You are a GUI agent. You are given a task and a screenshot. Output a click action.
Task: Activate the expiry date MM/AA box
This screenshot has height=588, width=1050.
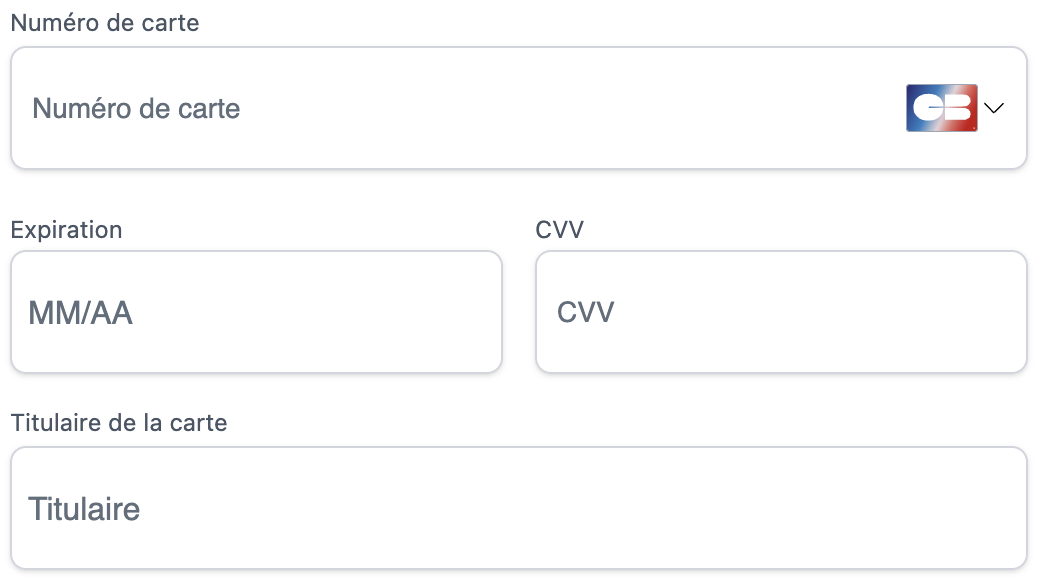[x=256, y=313]
